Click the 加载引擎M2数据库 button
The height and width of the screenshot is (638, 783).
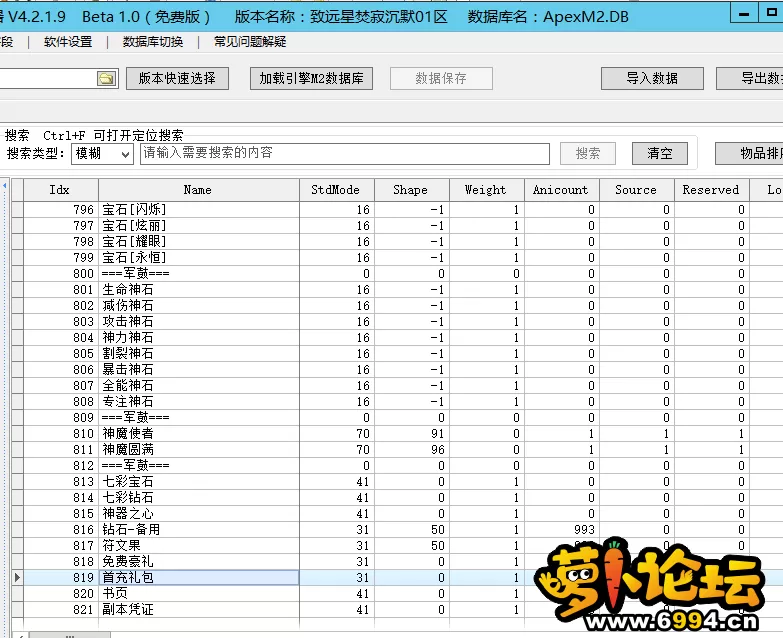pos(312,78)
